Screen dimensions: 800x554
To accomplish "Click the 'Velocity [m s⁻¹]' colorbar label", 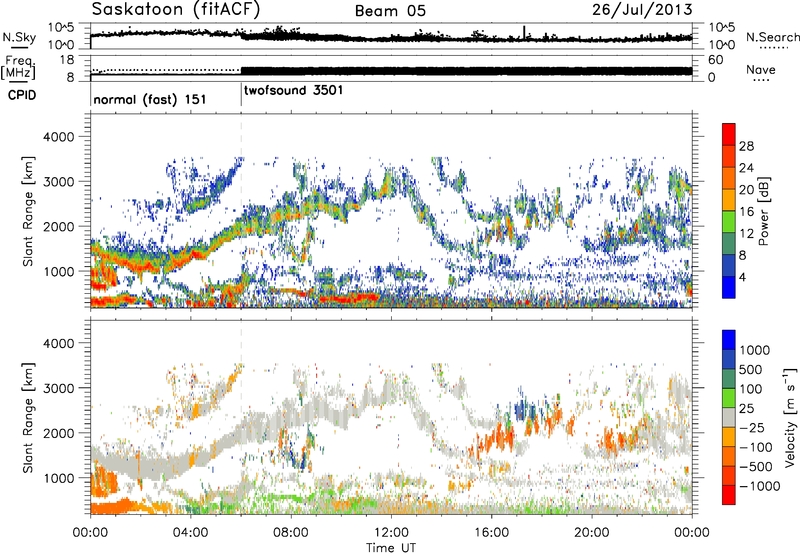I will pyautogui.click(x=790, y=417).
